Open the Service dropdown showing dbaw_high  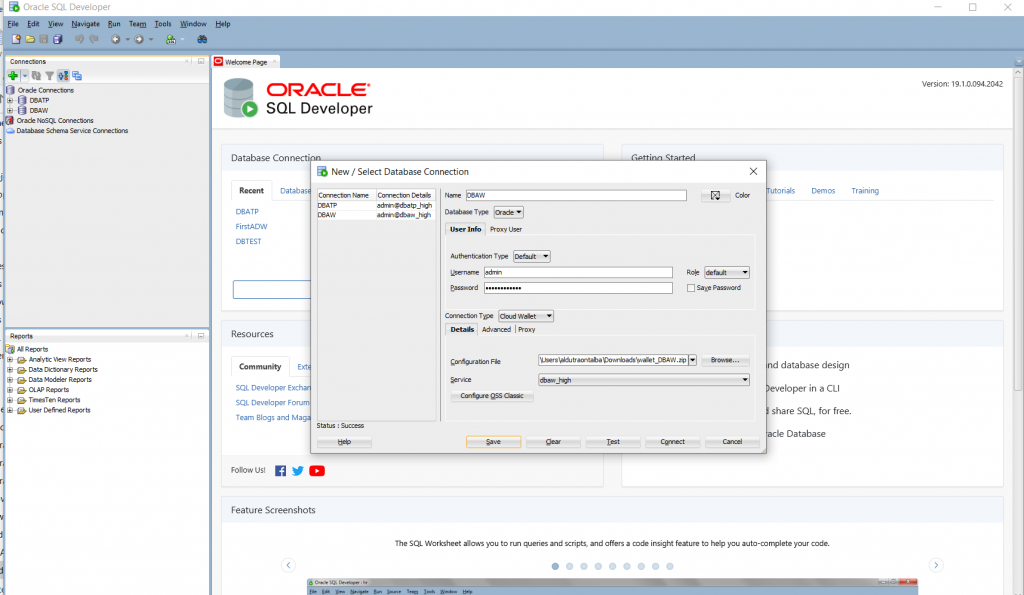click(x=644, y=379)
